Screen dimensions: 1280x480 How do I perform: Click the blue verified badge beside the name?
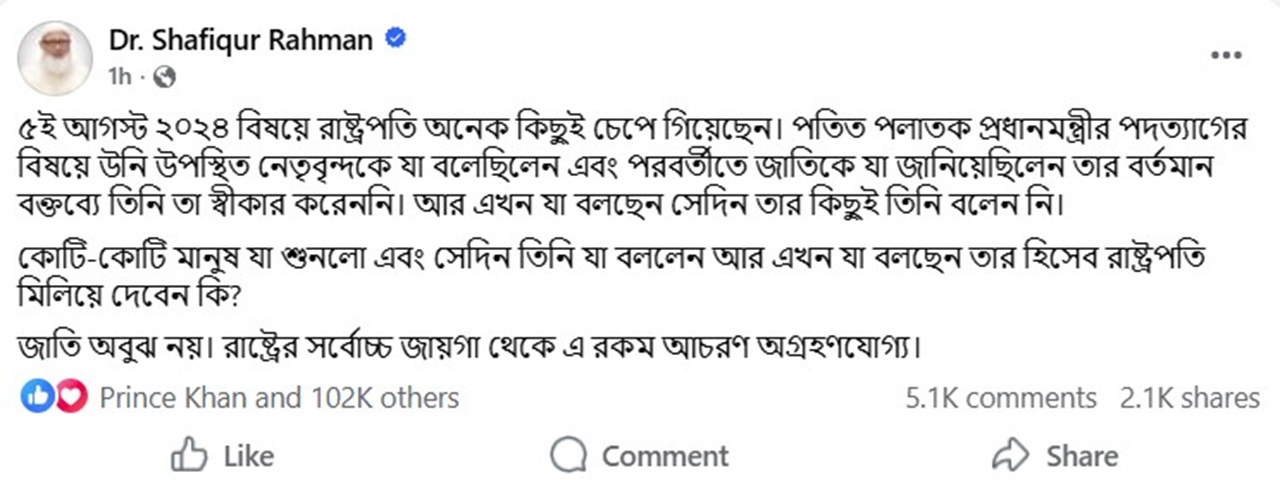click(395, 40)
